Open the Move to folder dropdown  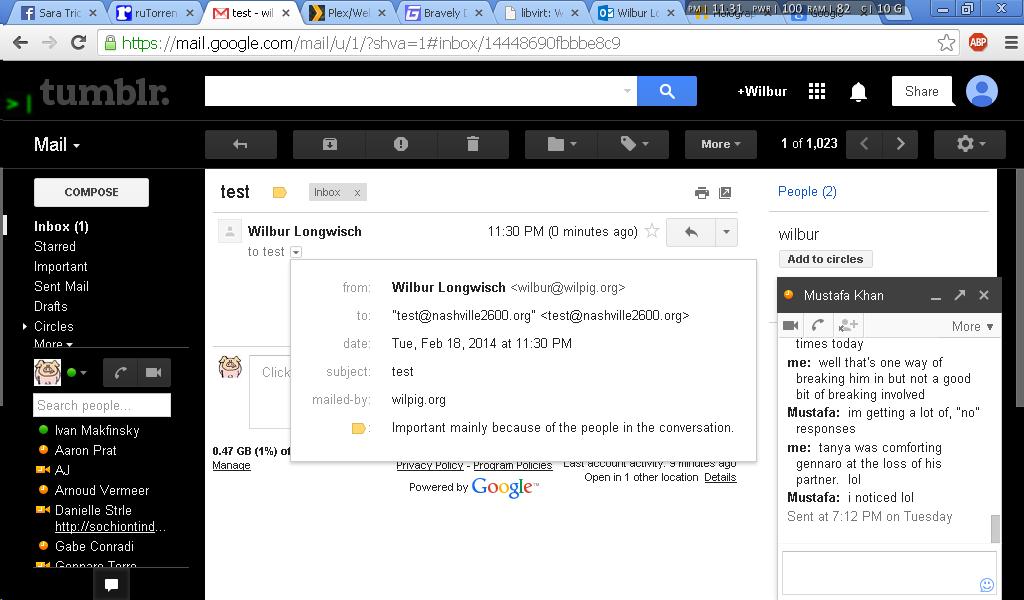562,144
